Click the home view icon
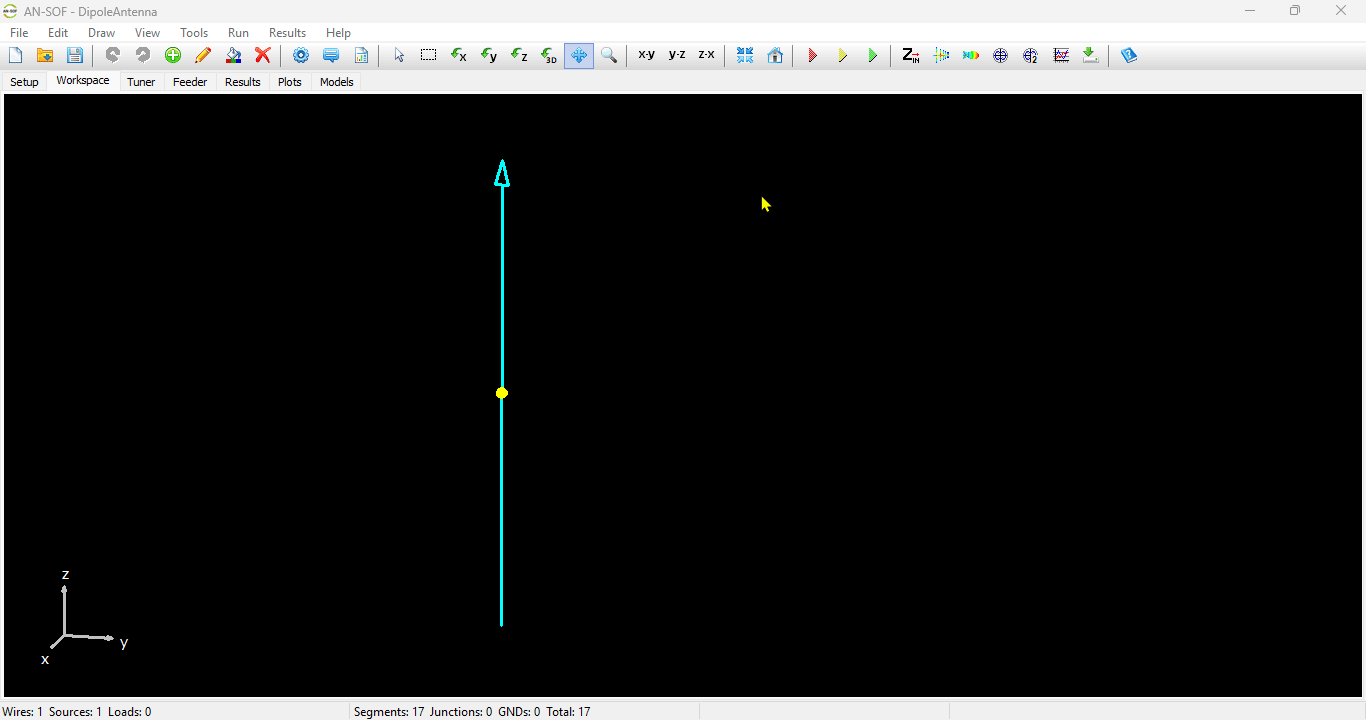 point(775,56)
